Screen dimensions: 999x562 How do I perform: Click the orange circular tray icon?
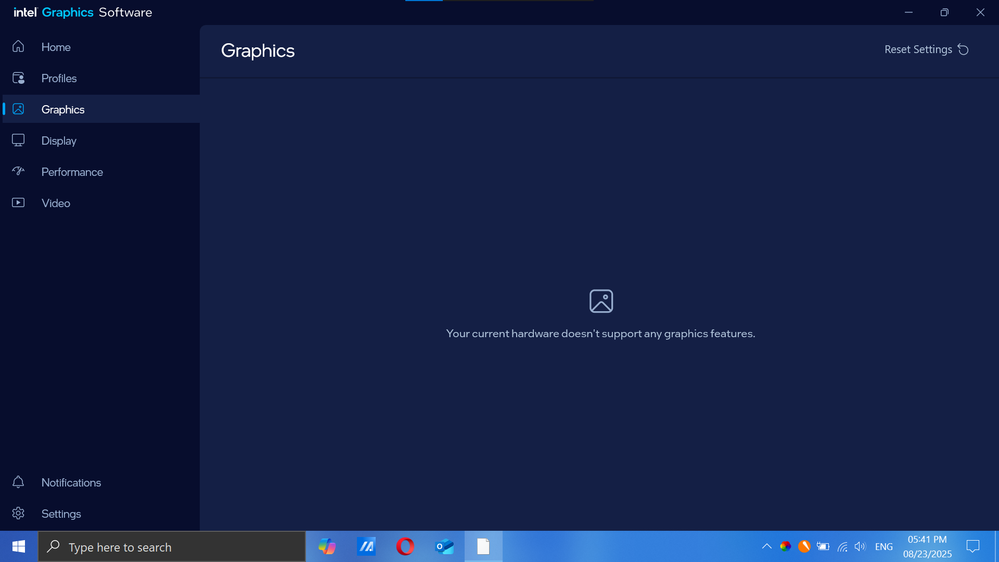coord(804,547)
